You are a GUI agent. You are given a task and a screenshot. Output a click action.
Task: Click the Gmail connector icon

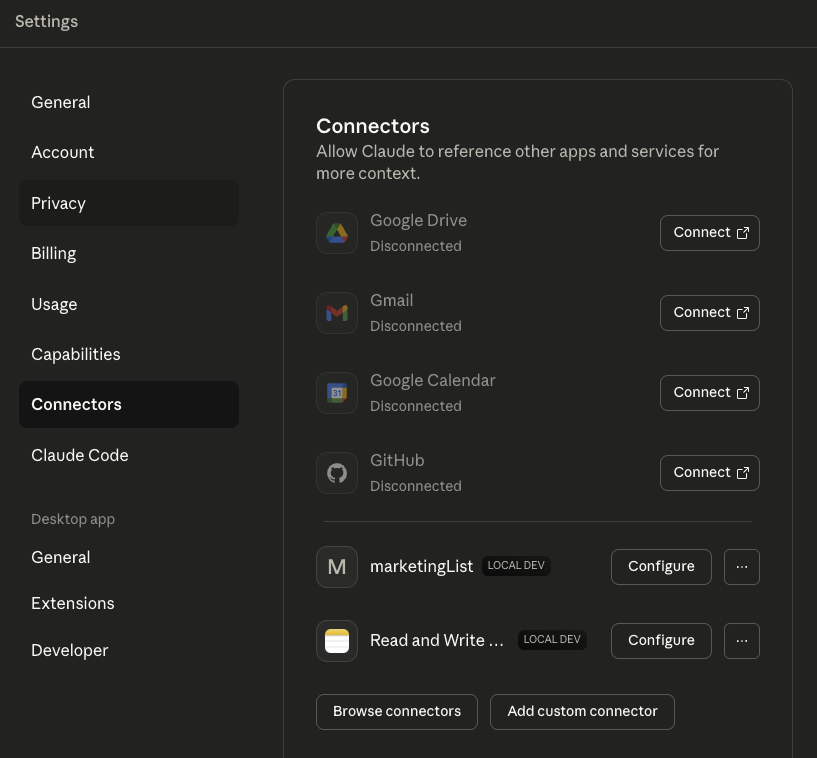click(x=337, y=312)
